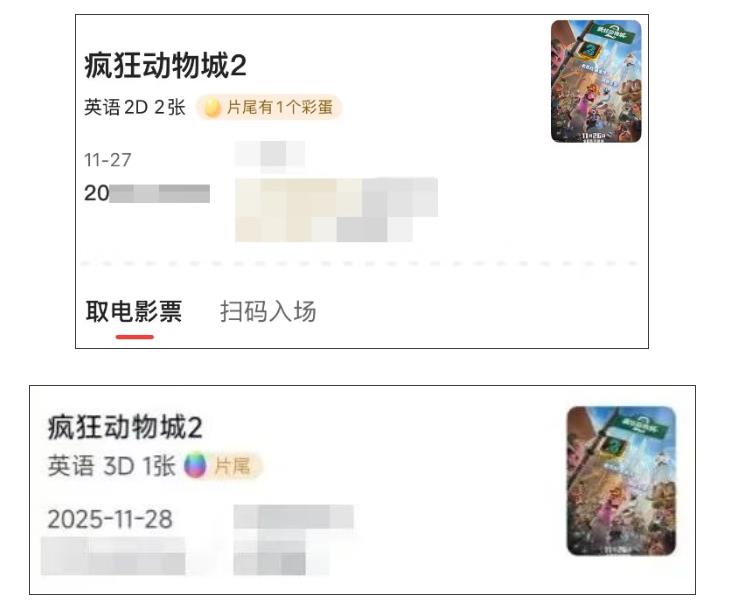Click the blurred cinema details in bottom ticket

tap(293, 540)
